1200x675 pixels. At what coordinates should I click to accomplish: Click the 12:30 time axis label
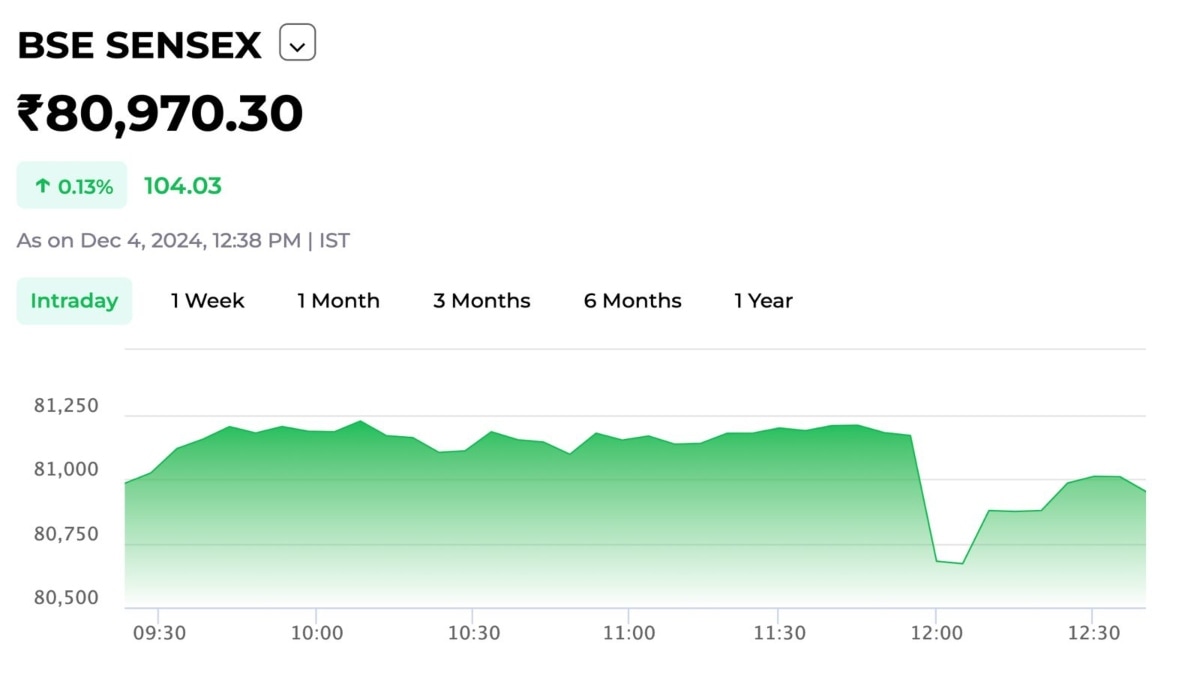(1094, 633)
